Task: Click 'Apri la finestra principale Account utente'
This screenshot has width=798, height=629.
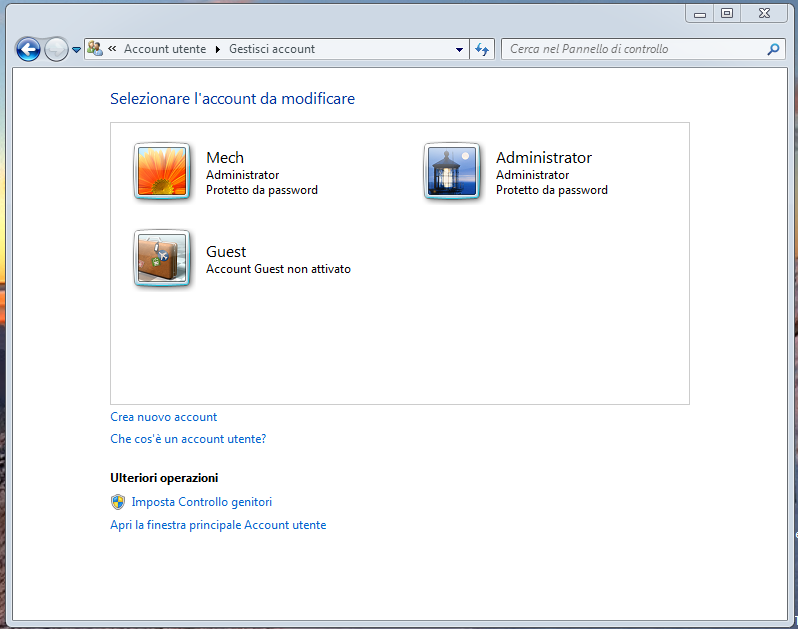Action: point(218,525)
